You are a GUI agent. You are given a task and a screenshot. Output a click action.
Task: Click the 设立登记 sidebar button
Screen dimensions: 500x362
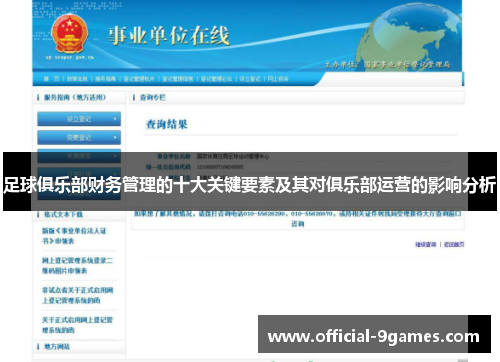point(79,119)
